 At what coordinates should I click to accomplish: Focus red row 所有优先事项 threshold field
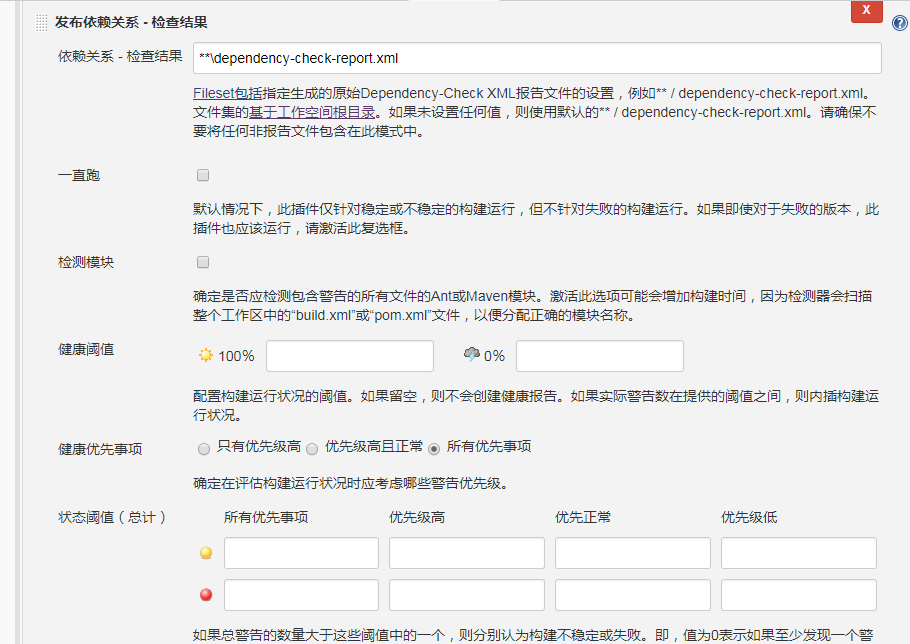tap(301, 595)
